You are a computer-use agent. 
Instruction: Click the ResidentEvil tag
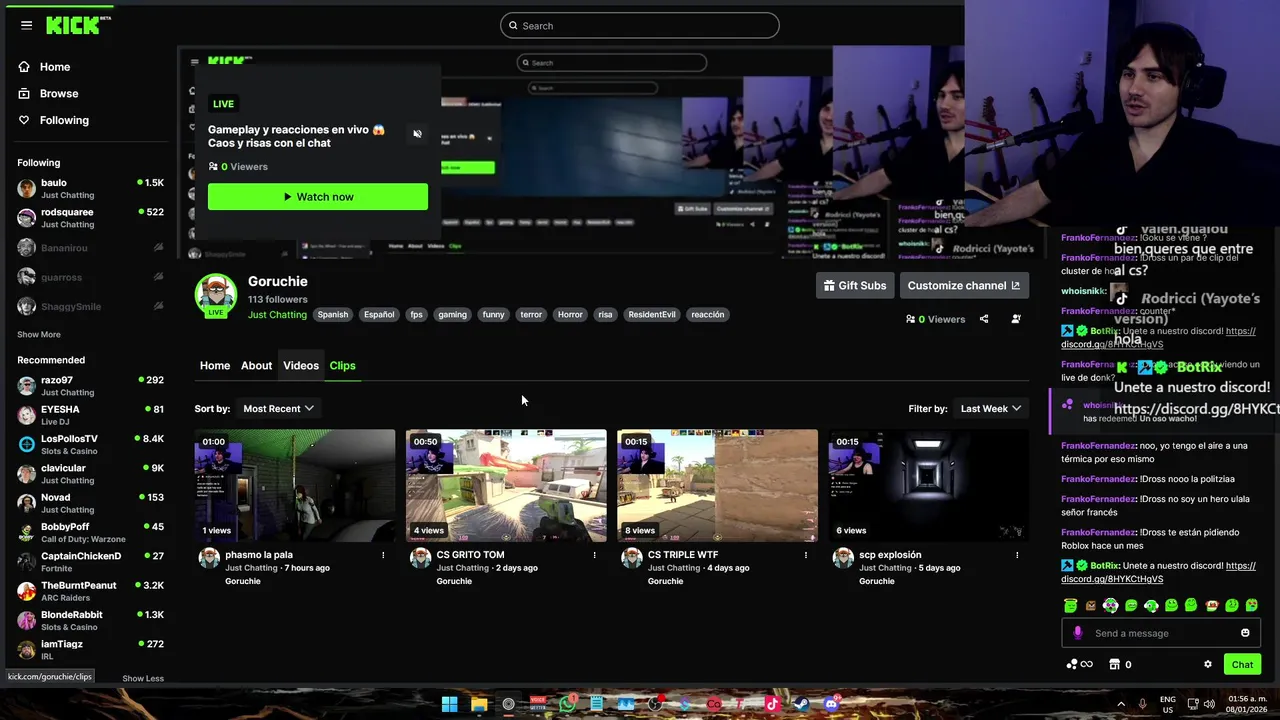652,314
